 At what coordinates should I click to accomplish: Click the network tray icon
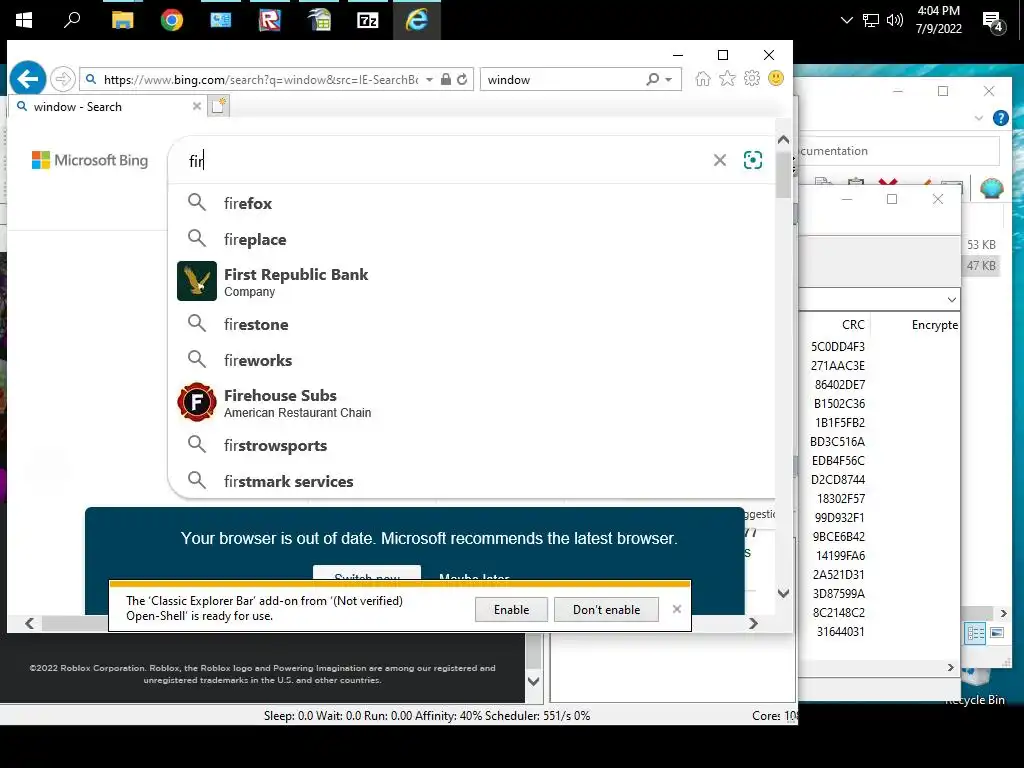click(871, 20)
